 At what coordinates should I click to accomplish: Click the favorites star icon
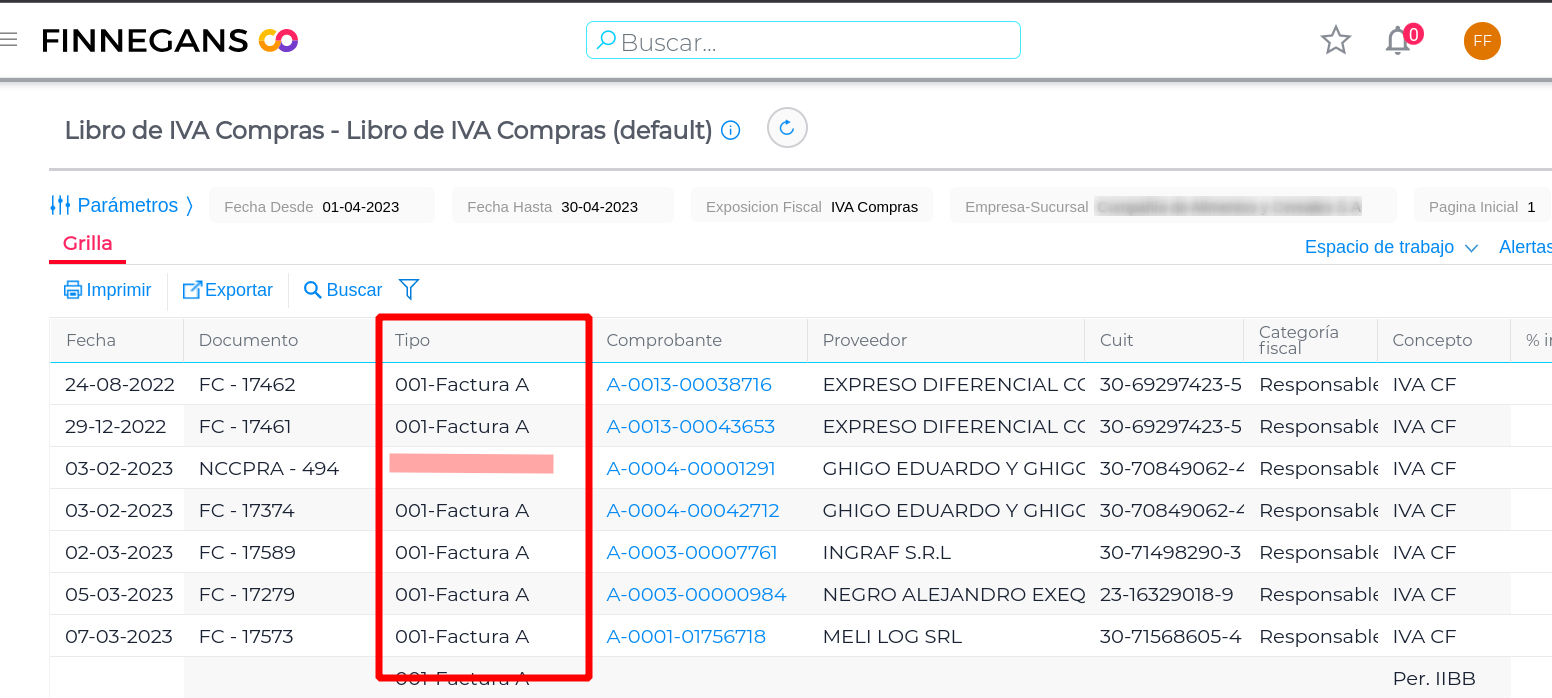click(1335, 41)
